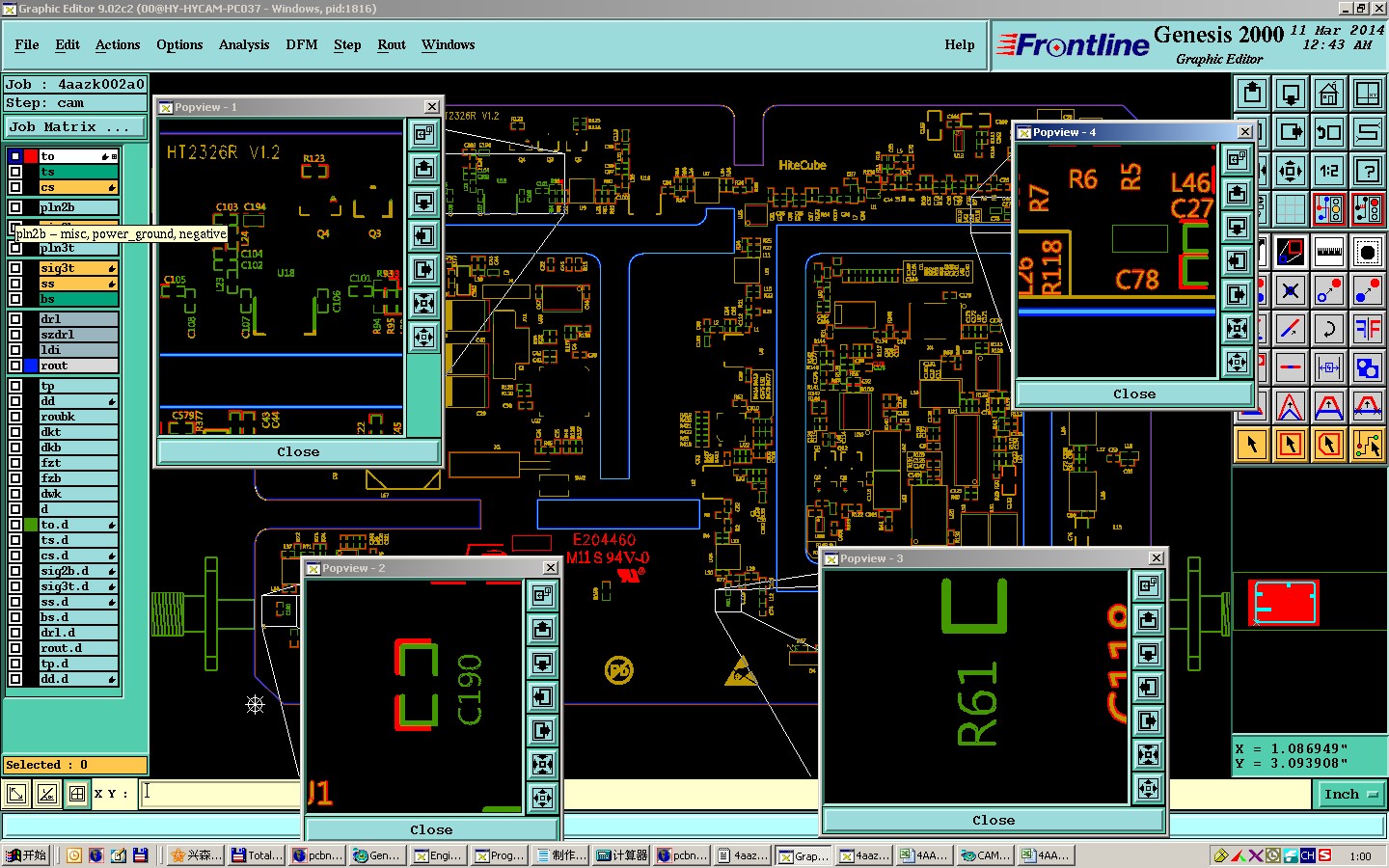Viewport: 1389px width, 868px height.
Task: Toggle the grid display icon
Action: pyautogui.click(x=1291, y=209)
